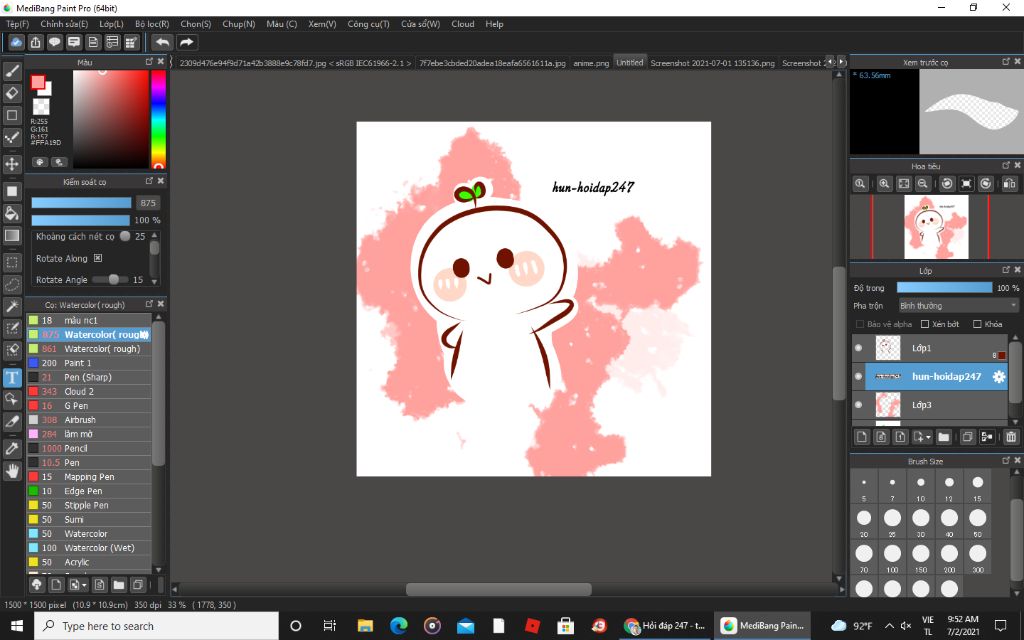Zoom out using the navigator panel
1024x640 pixels.
tap(922, 184)
